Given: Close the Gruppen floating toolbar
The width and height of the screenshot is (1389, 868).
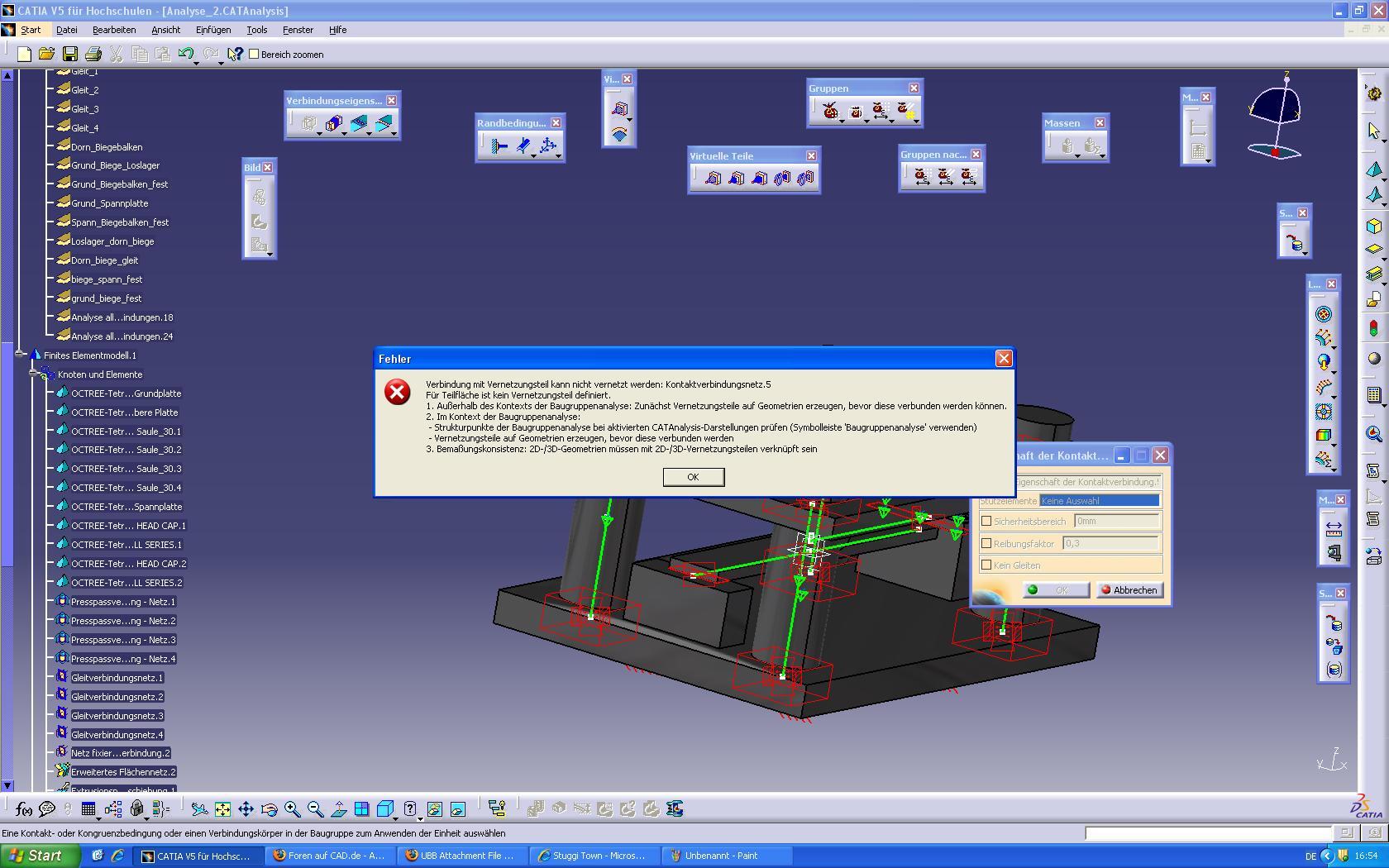Looking at the screenshot, I should (914, 88).
